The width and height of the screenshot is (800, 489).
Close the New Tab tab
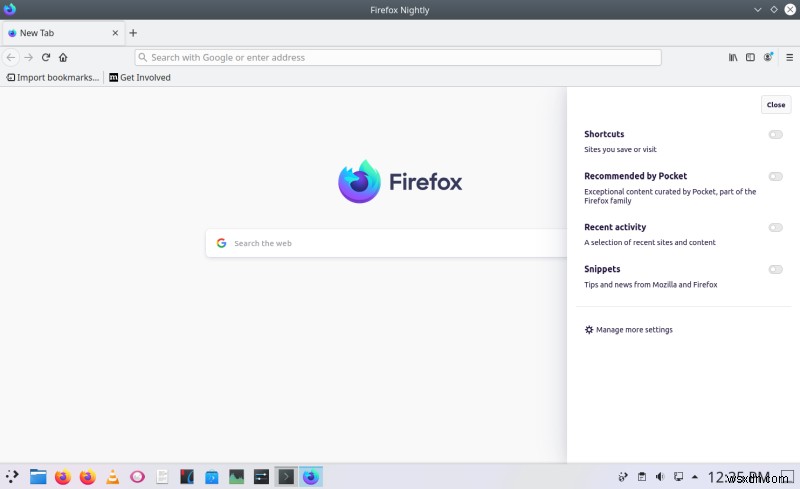[115, 33]
